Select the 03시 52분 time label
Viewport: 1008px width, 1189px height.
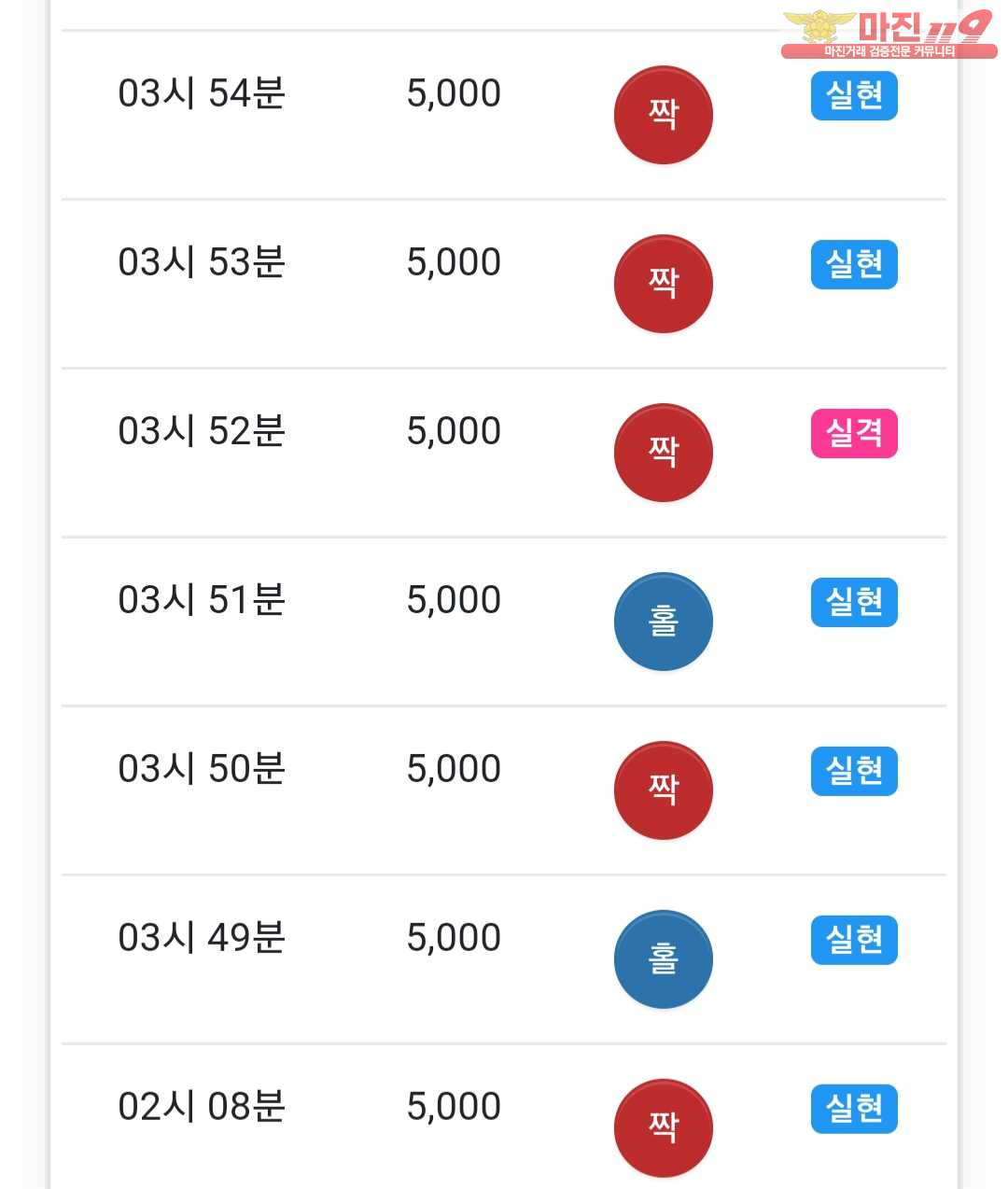[202, 431]
